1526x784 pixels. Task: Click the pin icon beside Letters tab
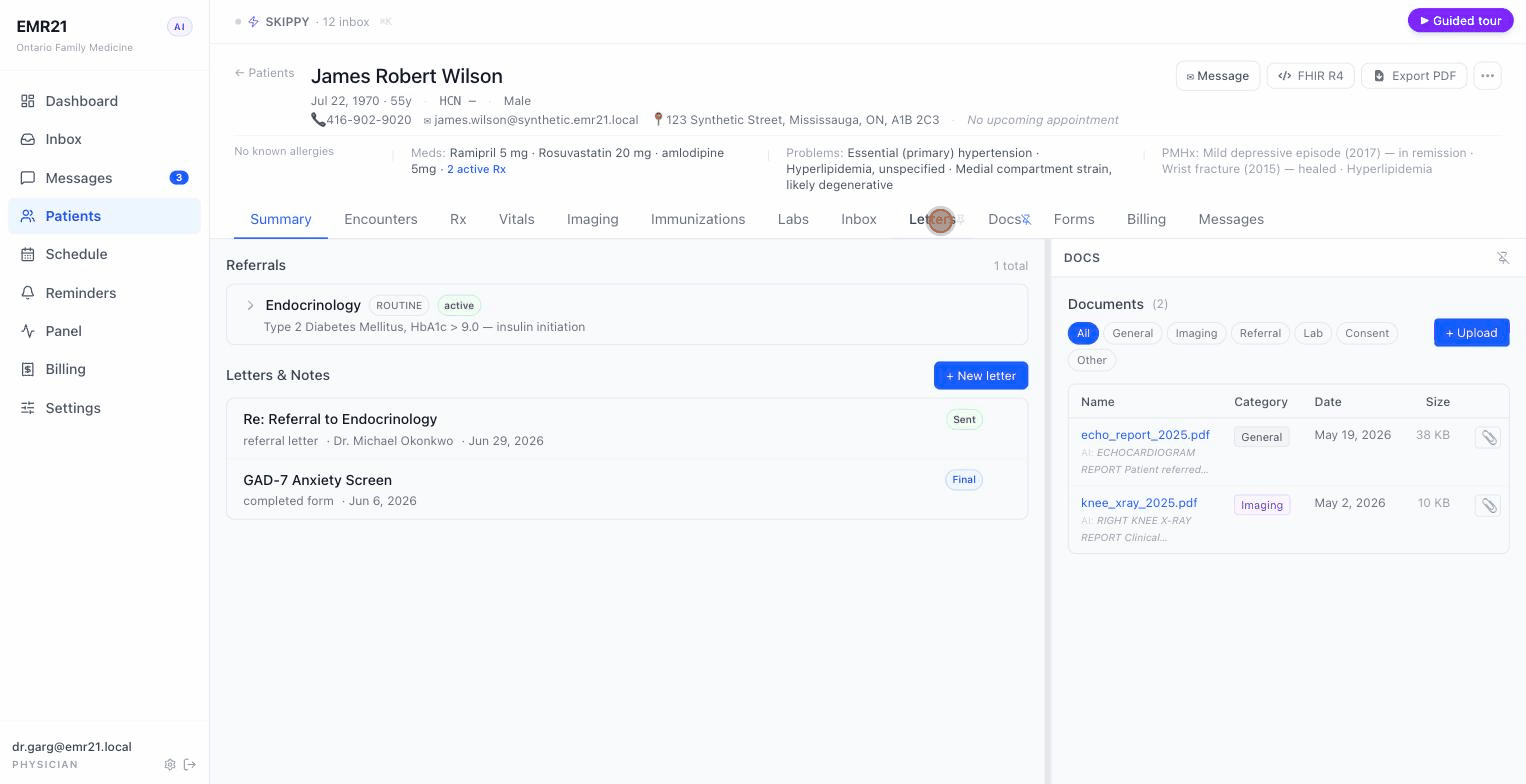click(x=960, y=219)
